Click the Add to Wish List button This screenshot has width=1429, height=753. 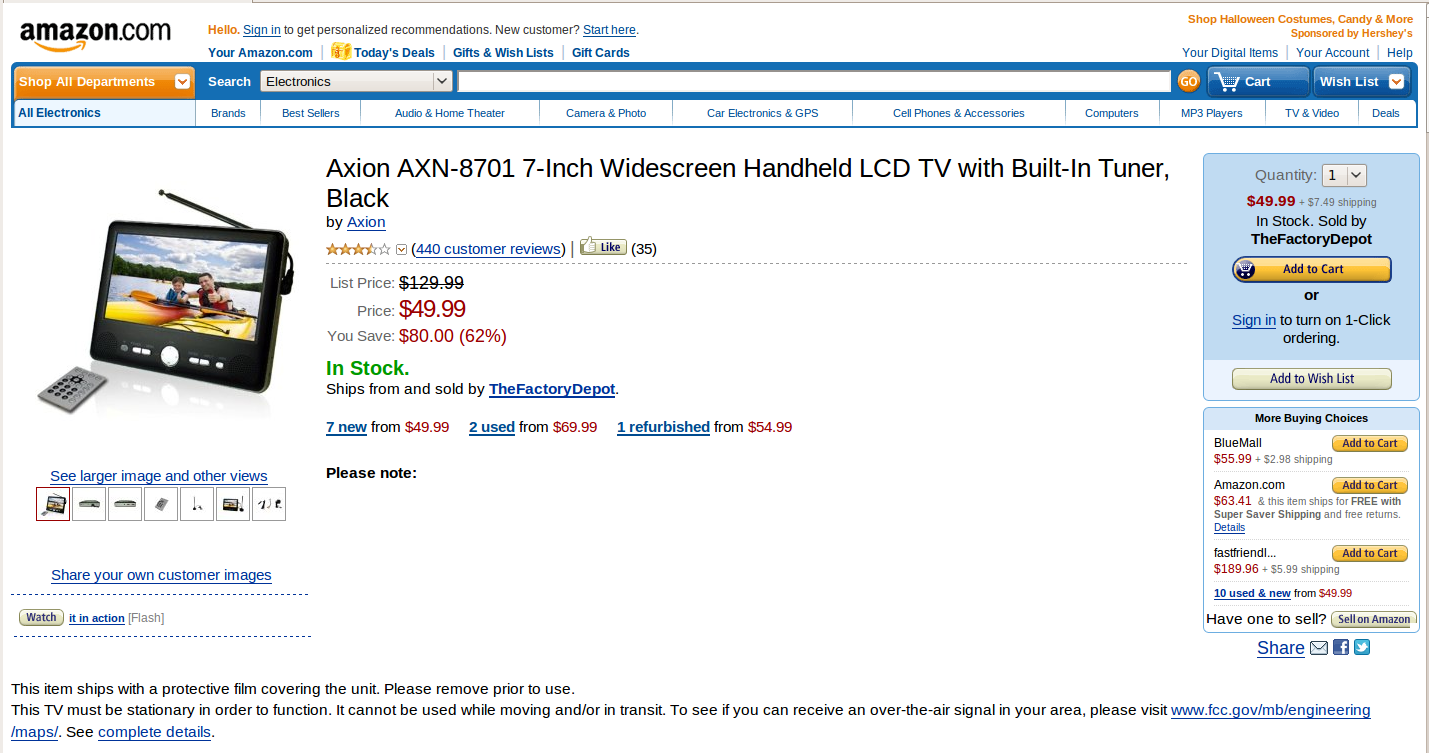[1312, 379]
